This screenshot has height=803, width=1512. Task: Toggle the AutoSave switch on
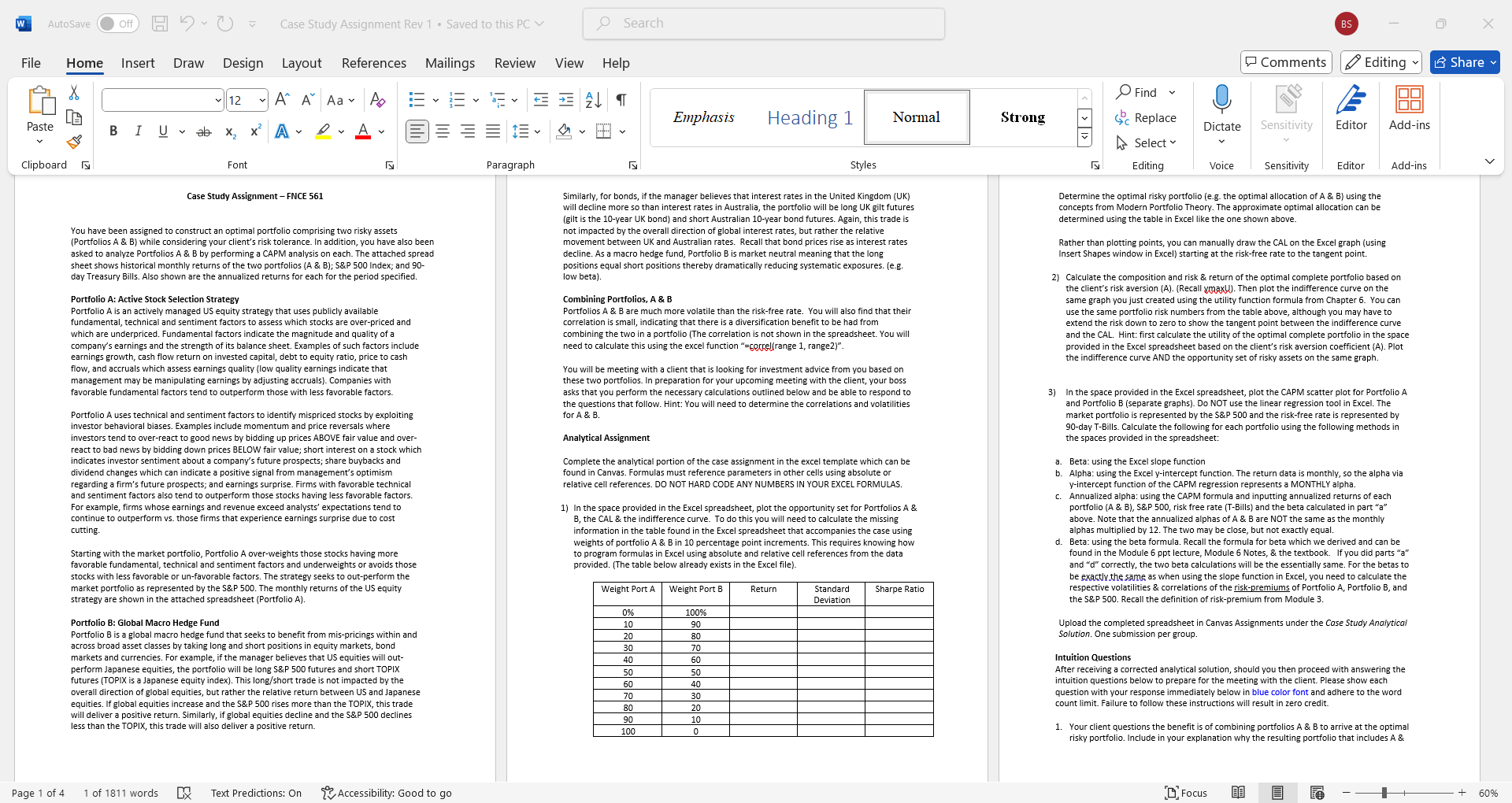pos(117,23)
